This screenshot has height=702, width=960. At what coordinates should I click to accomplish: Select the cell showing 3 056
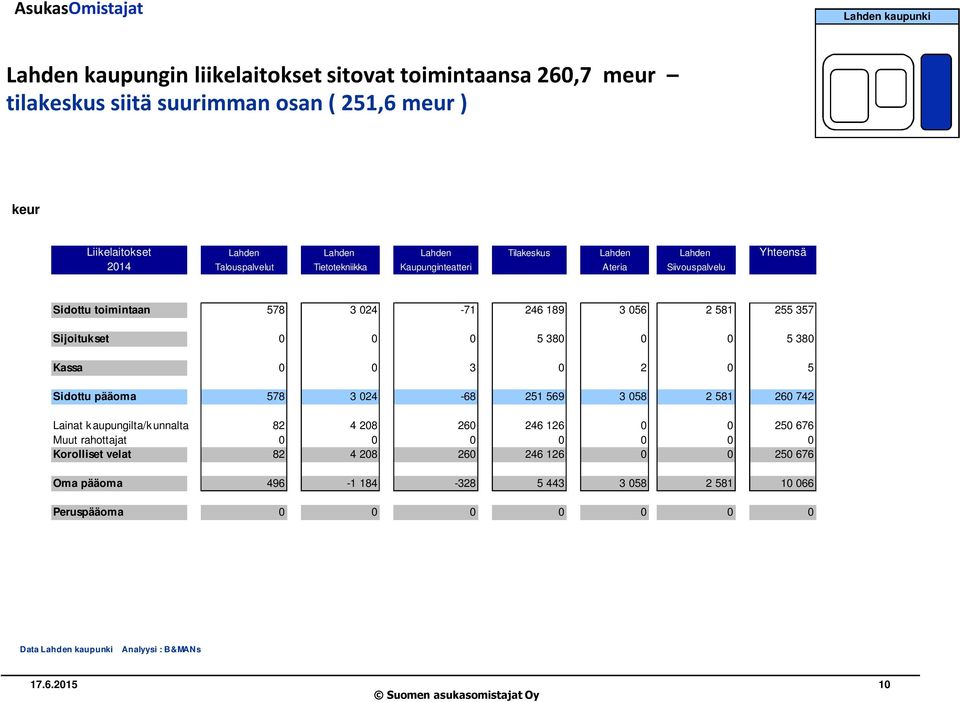tap(632, 310)
